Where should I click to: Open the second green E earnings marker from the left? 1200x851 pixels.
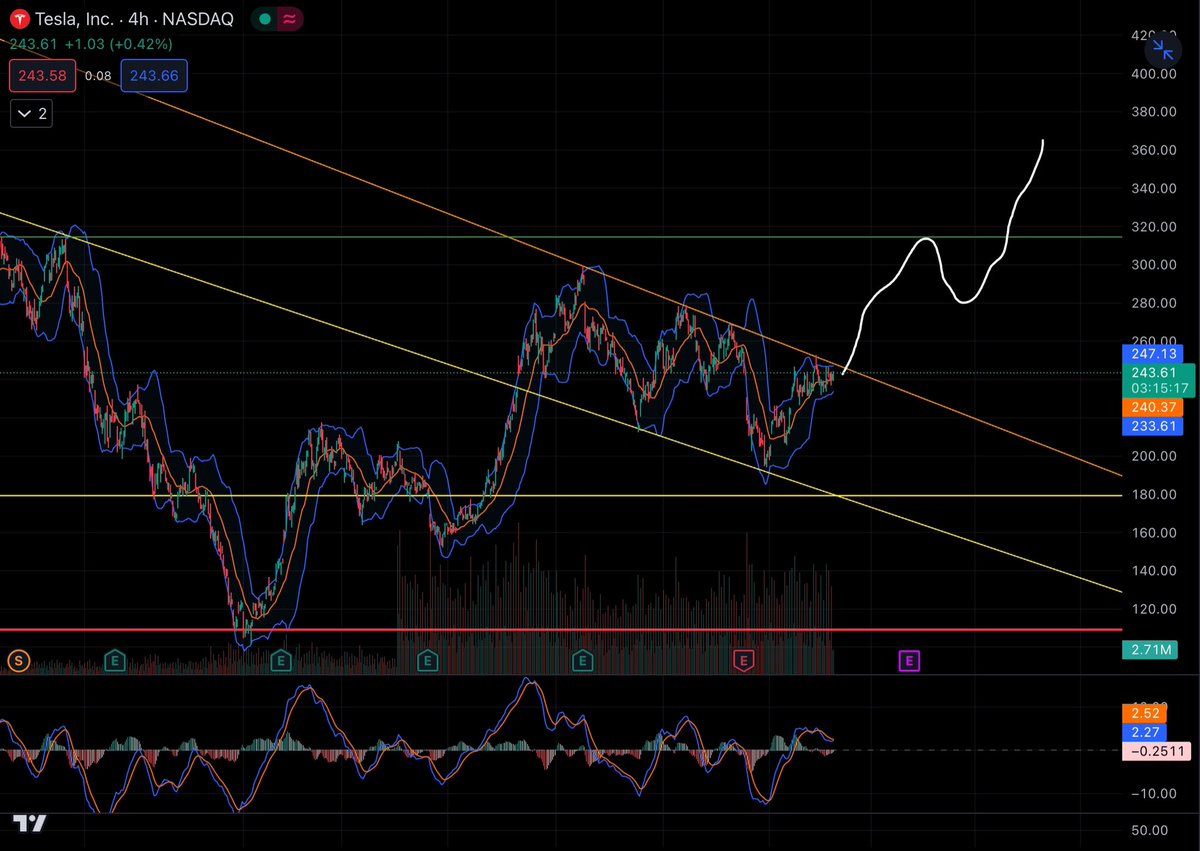[x=281, y=661]
